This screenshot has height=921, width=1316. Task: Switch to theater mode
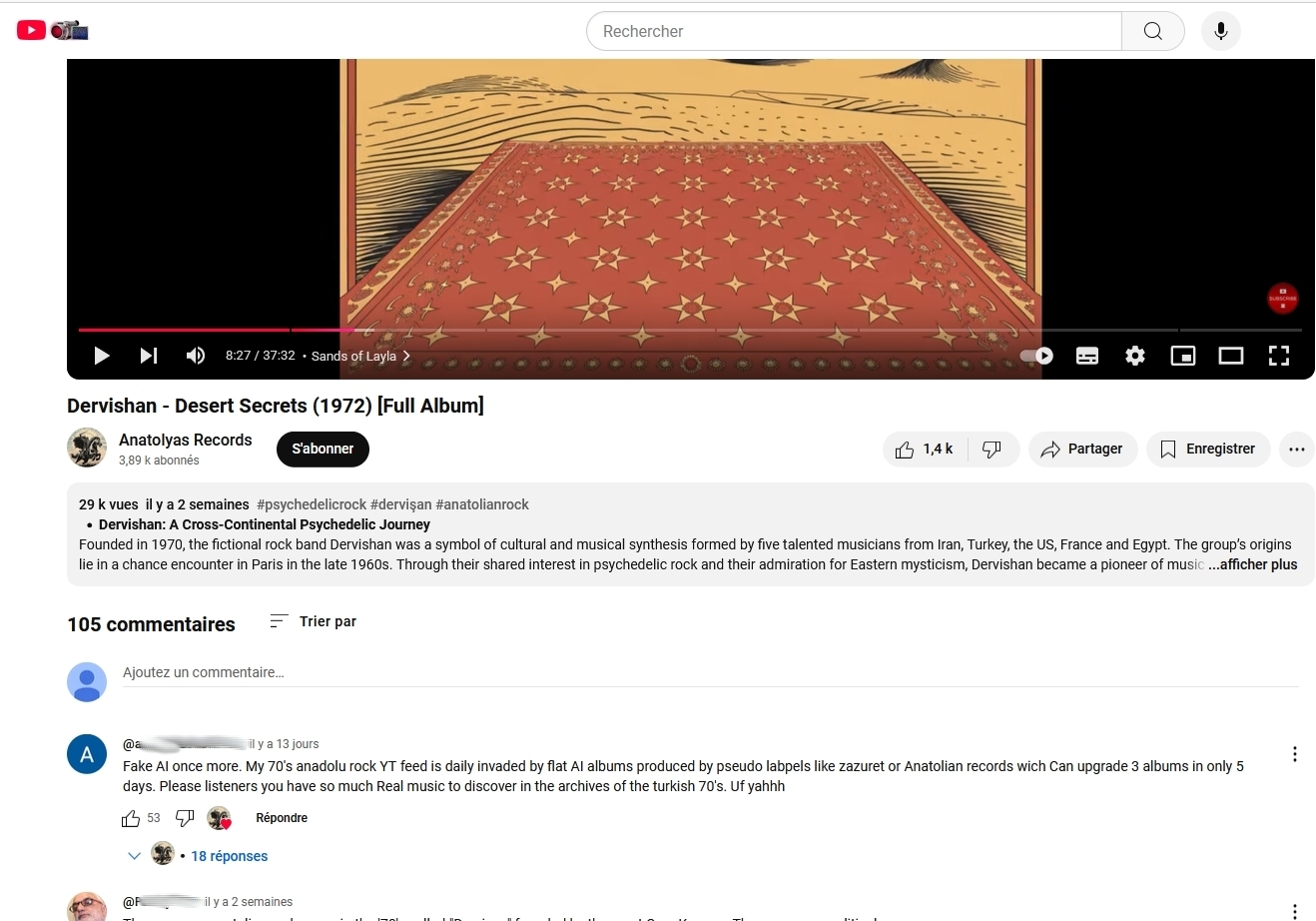1231,356
